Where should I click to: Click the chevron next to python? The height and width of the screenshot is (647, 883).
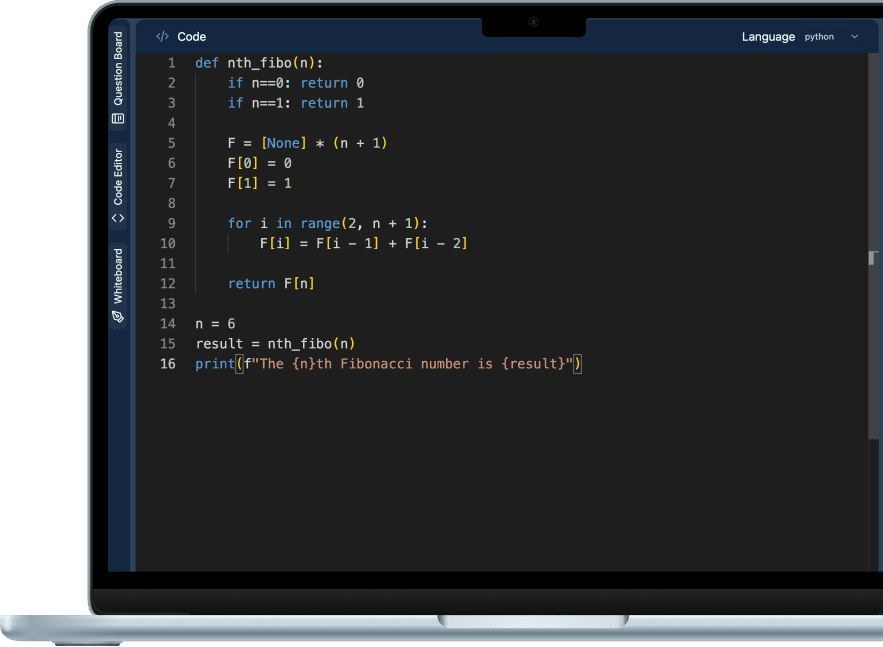pyautogui.click(x=854, y=36)
